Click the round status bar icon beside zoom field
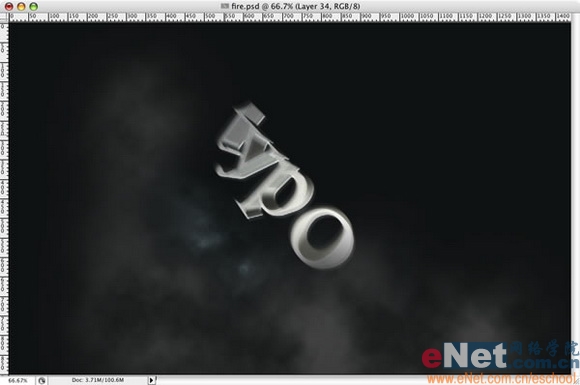 [x=42, y=380]
